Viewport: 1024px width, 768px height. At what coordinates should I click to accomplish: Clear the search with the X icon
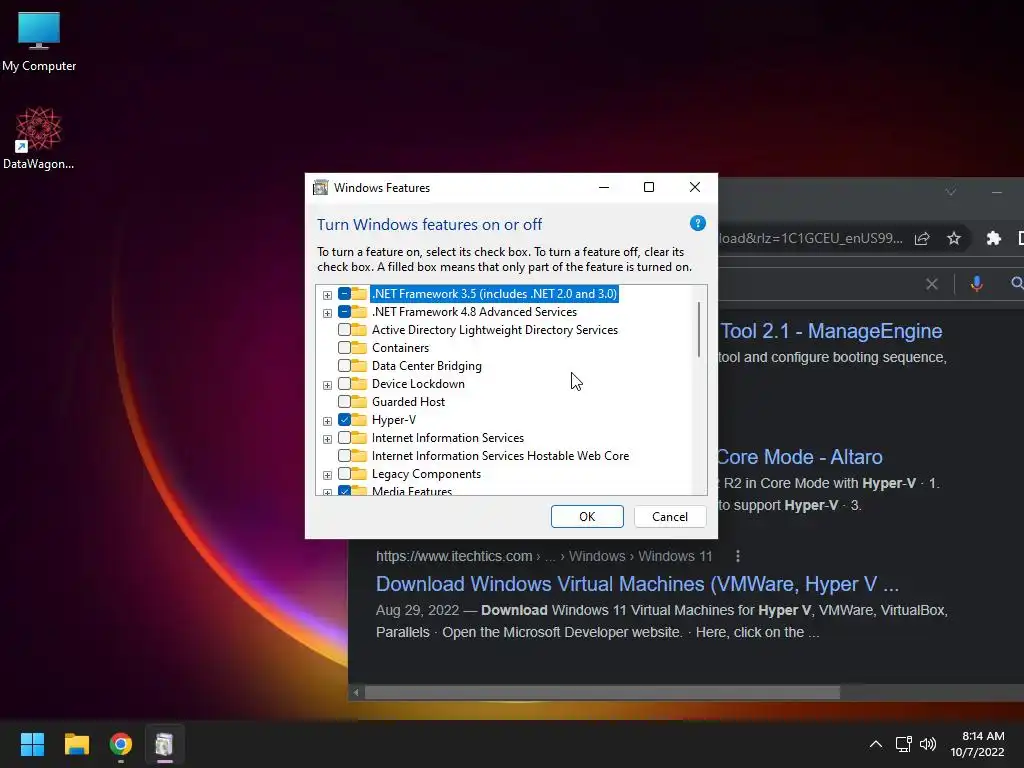pos(932,284)
